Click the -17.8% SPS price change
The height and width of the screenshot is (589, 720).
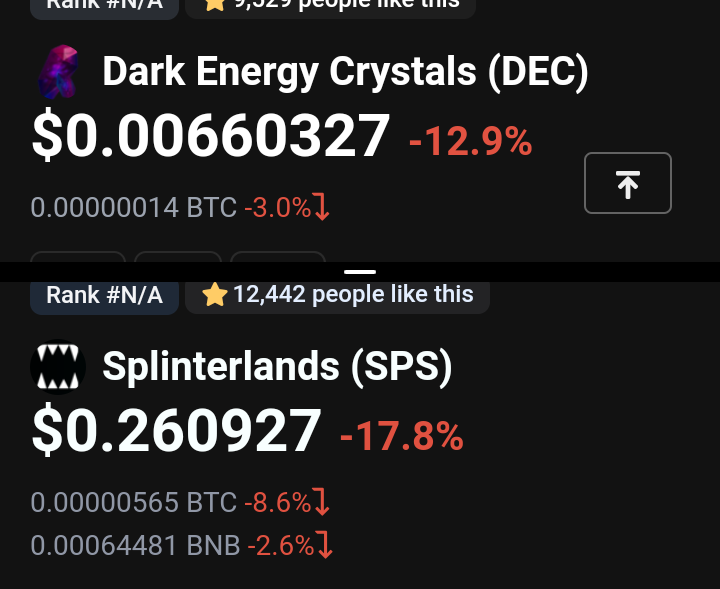[401, 437]
